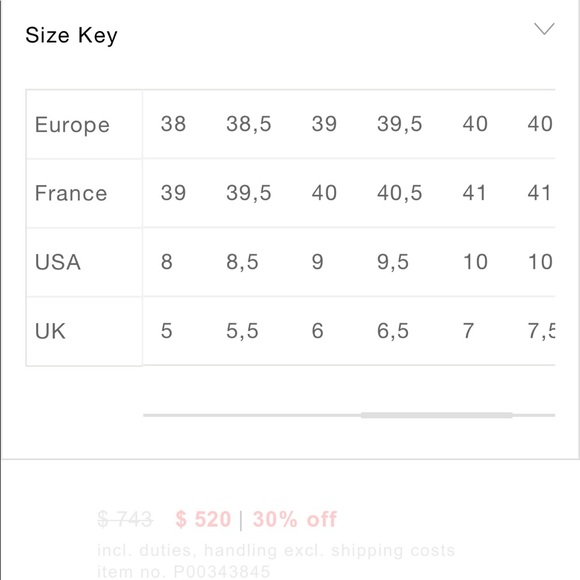Click Europe size 38 cell
The image size is (580, 580).
(173, 124)
